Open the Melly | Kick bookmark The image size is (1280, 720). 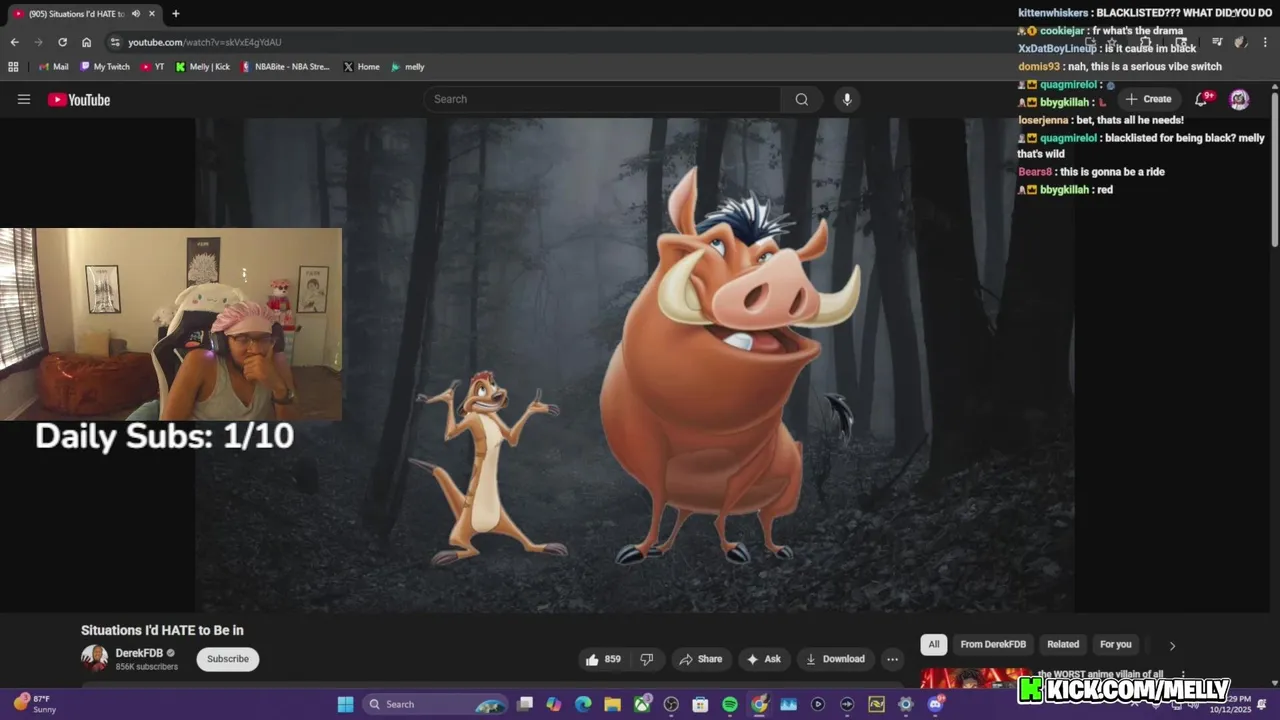(202, 67)
